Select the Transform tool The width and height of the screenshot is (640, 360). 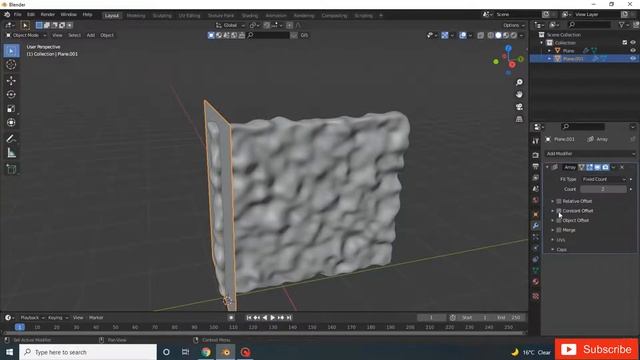coord(11,122)
